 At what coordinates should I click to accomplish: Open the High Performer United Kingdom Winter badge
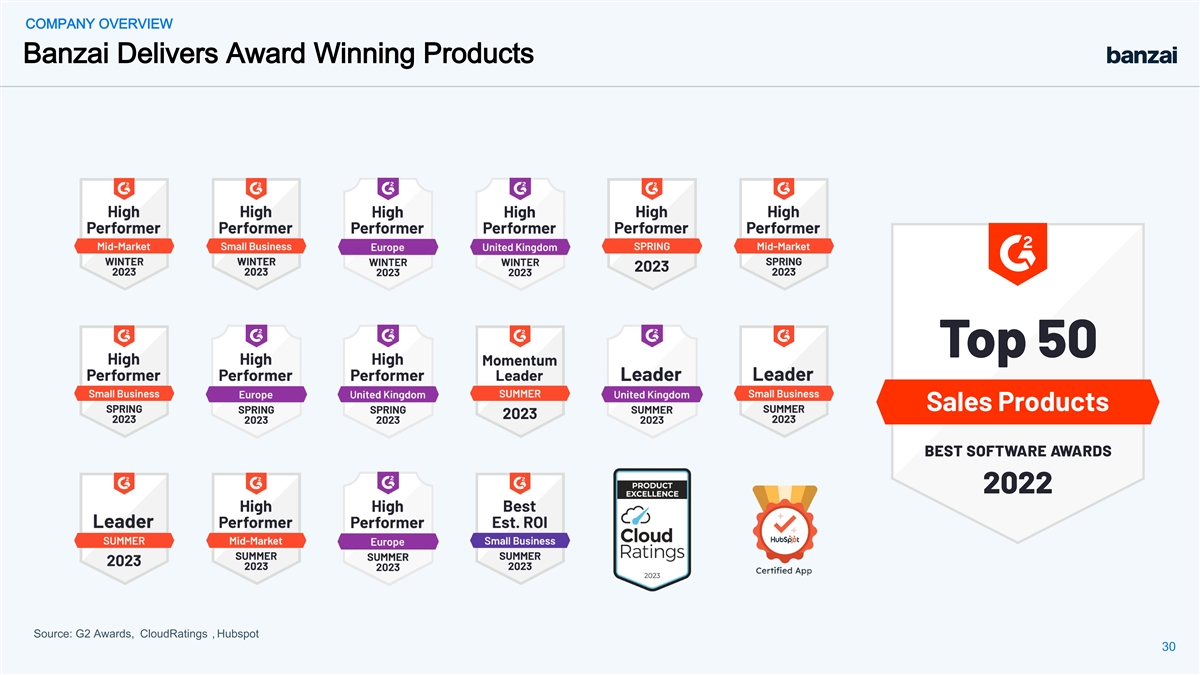point(519,234)
